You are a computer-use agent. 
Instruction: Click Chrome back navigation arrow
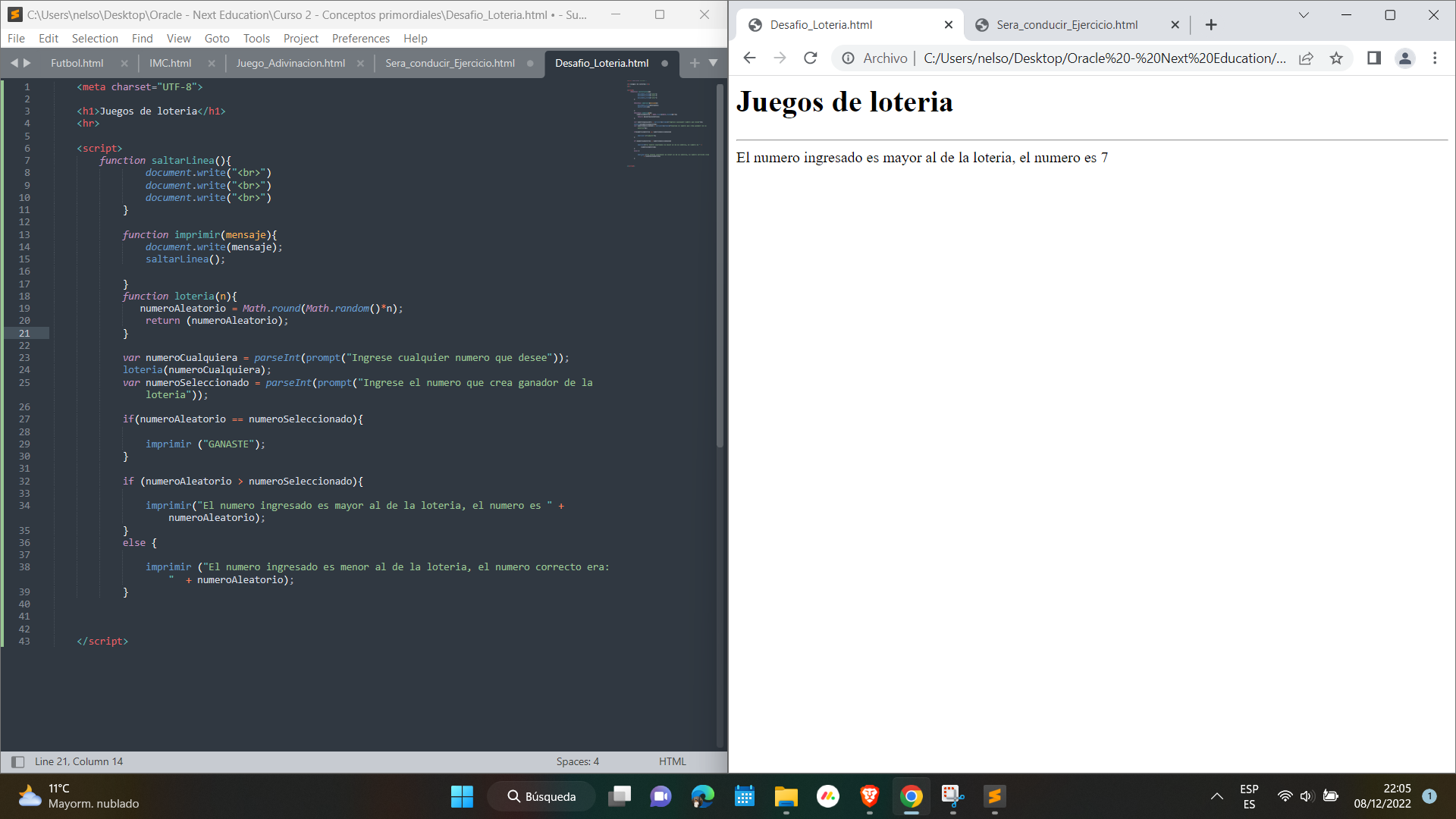tap(749, 58)
